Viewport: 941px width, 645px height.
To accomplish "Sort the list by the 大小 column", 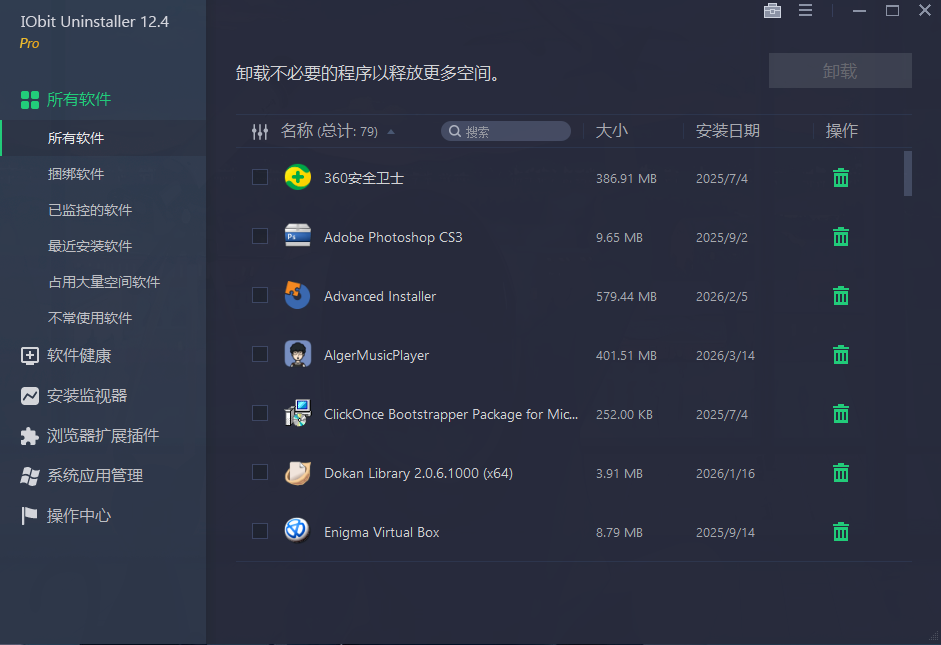I will (613, 131).
